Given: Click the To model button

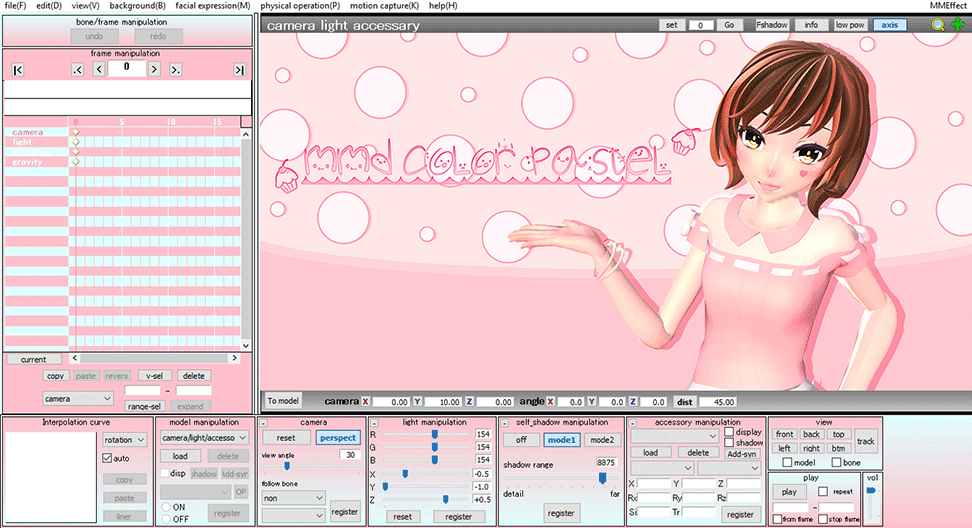Looking at the screenshot, I should [283, 401].
